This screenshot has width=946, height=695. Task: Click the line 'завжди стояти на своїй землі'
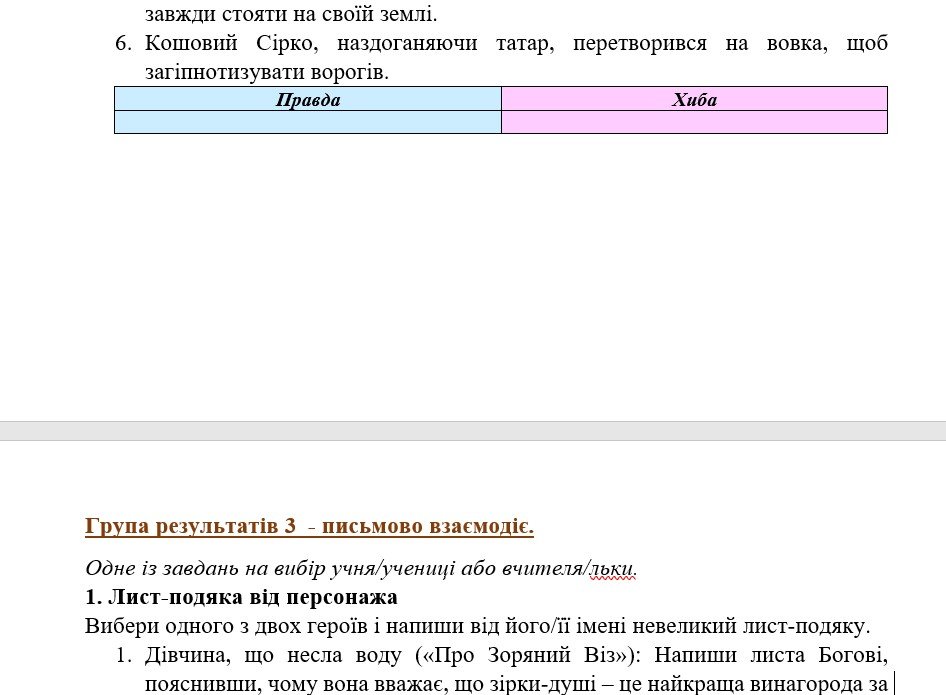tap(290, 15)
